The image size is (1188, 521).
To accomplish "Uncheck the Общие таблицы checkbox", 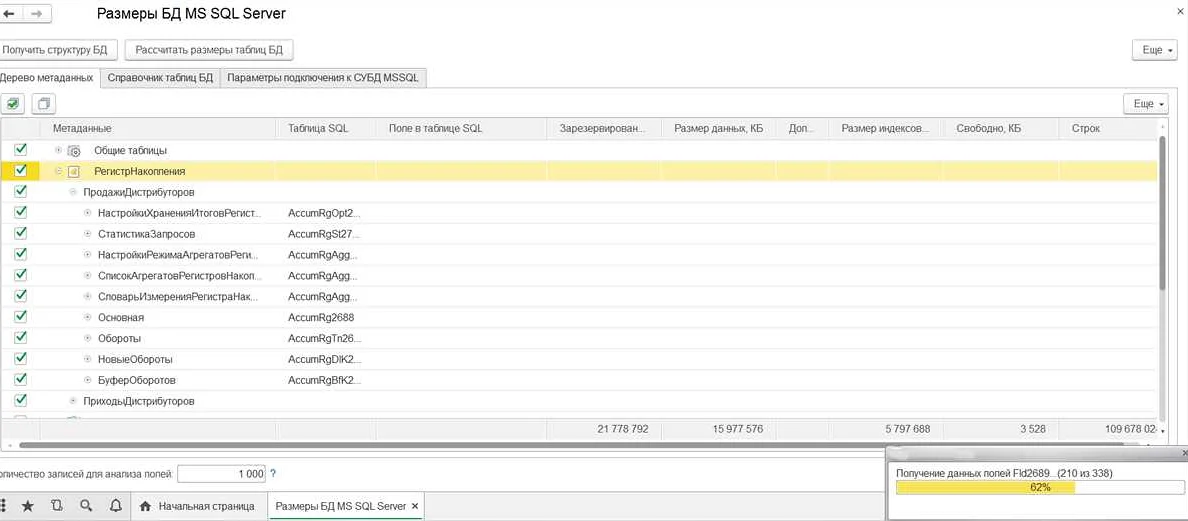I will click(21, 150).
